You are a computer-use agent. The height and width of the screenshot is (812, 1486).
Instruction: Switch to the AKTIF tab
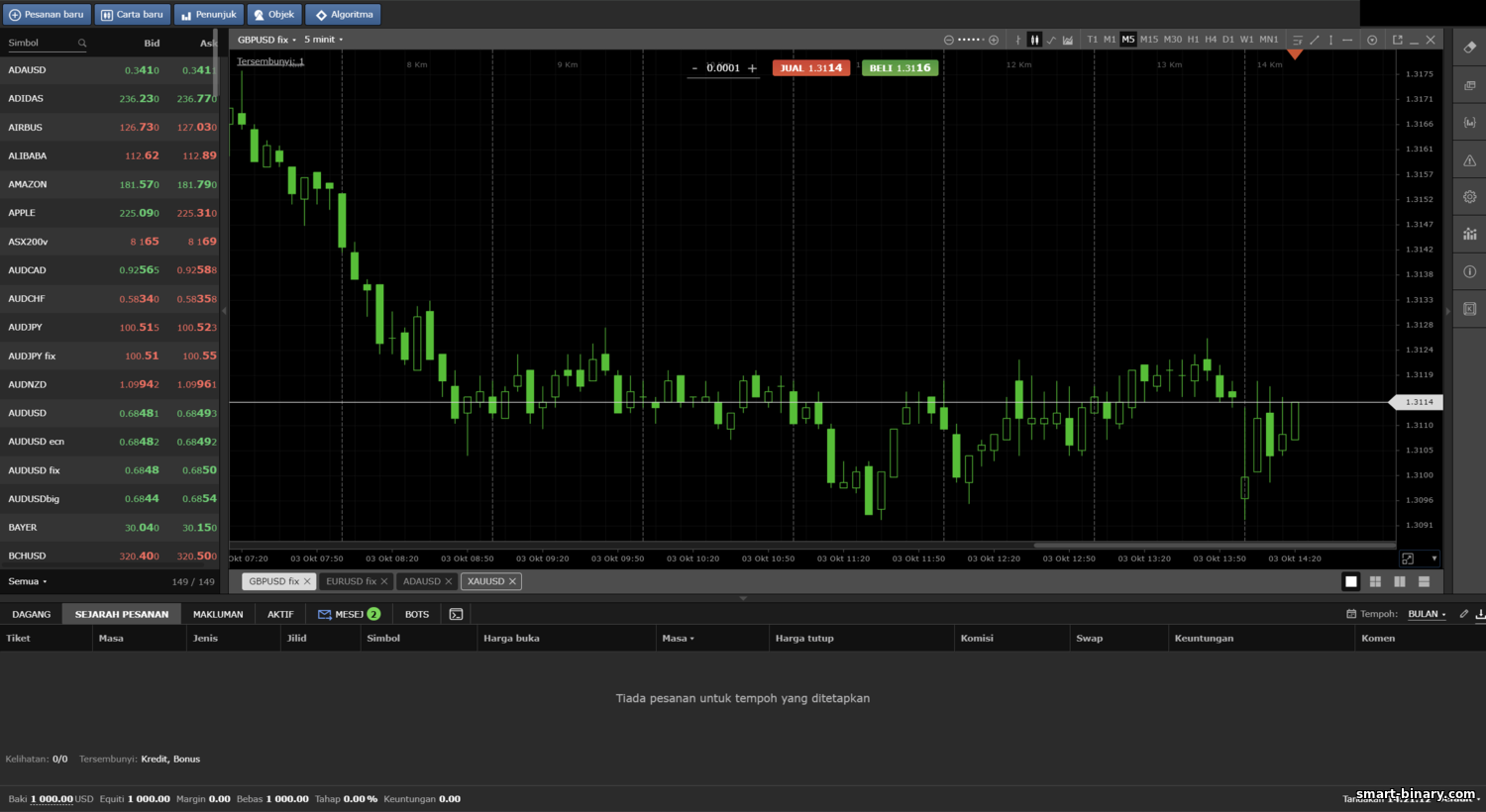(x=280, y=614)
